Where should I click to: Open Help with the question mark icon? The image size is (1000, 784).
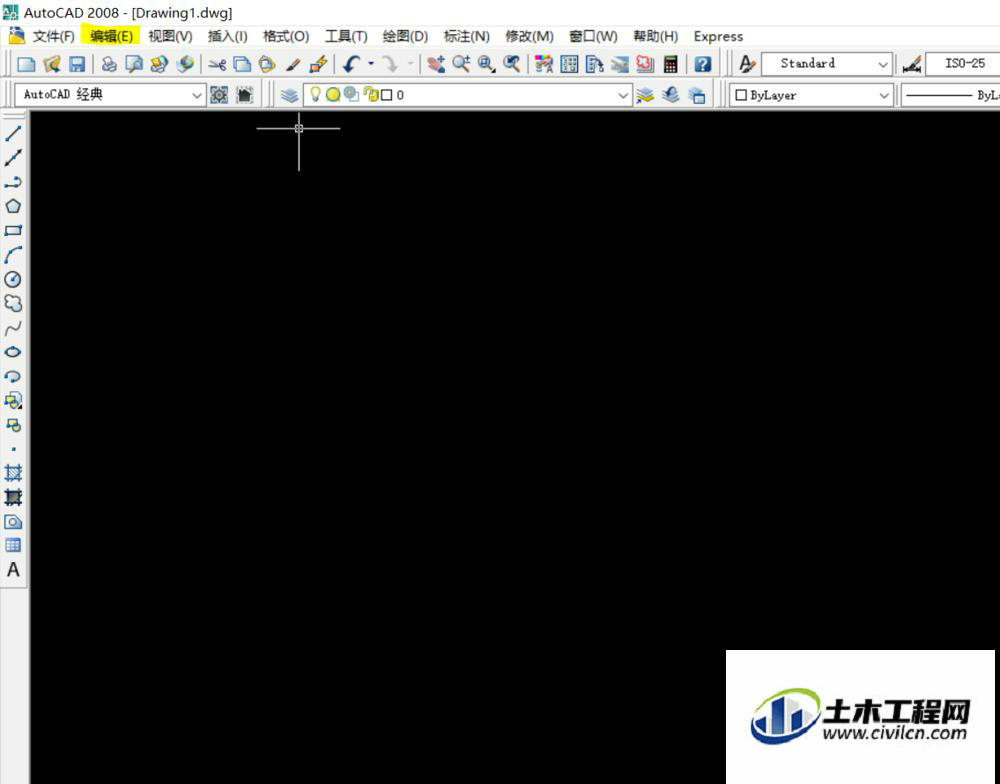(x=703, y=64)
